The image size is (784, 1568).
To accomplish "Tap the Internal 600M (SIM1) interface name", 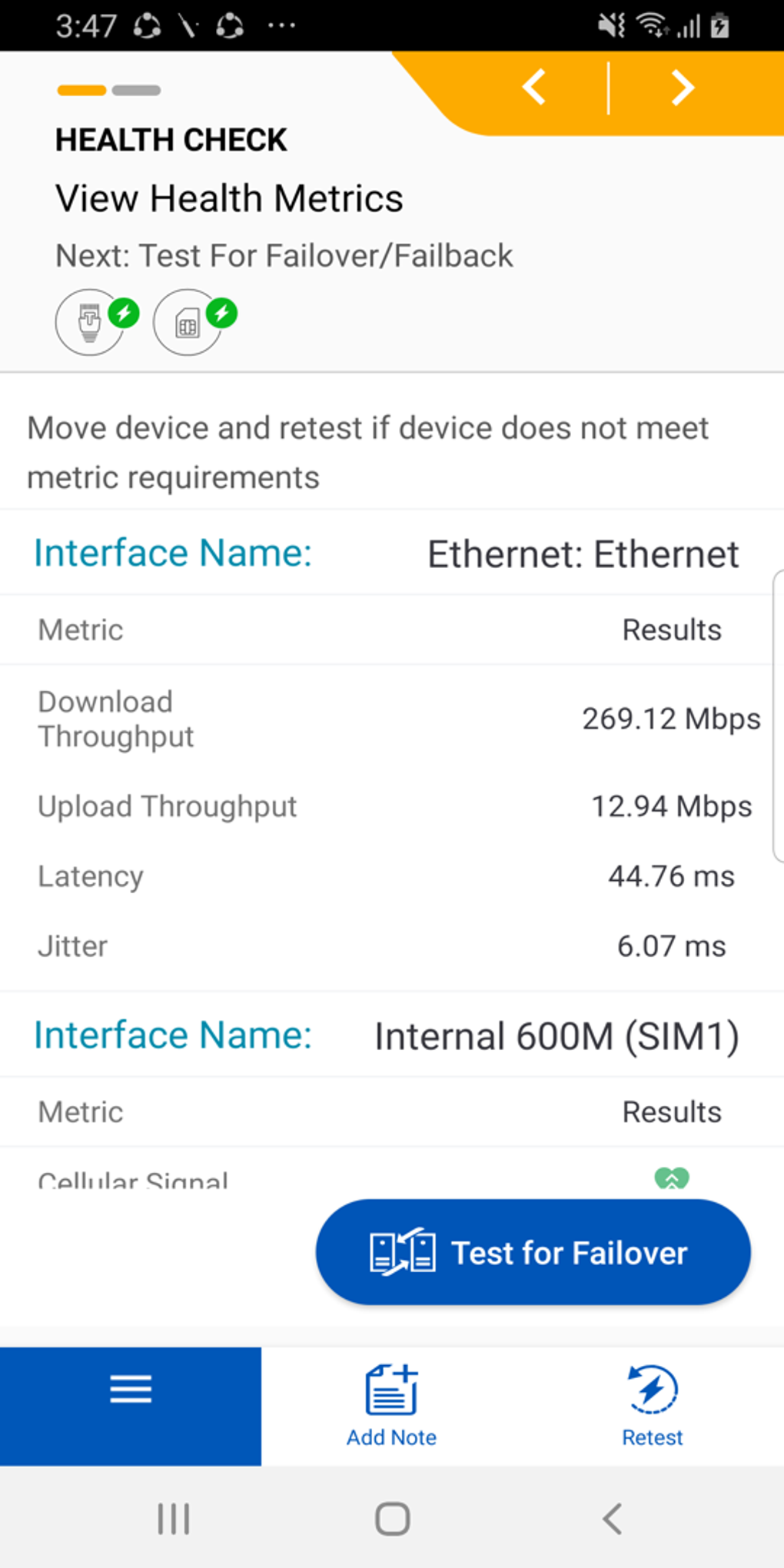I will pos(556,1036).
